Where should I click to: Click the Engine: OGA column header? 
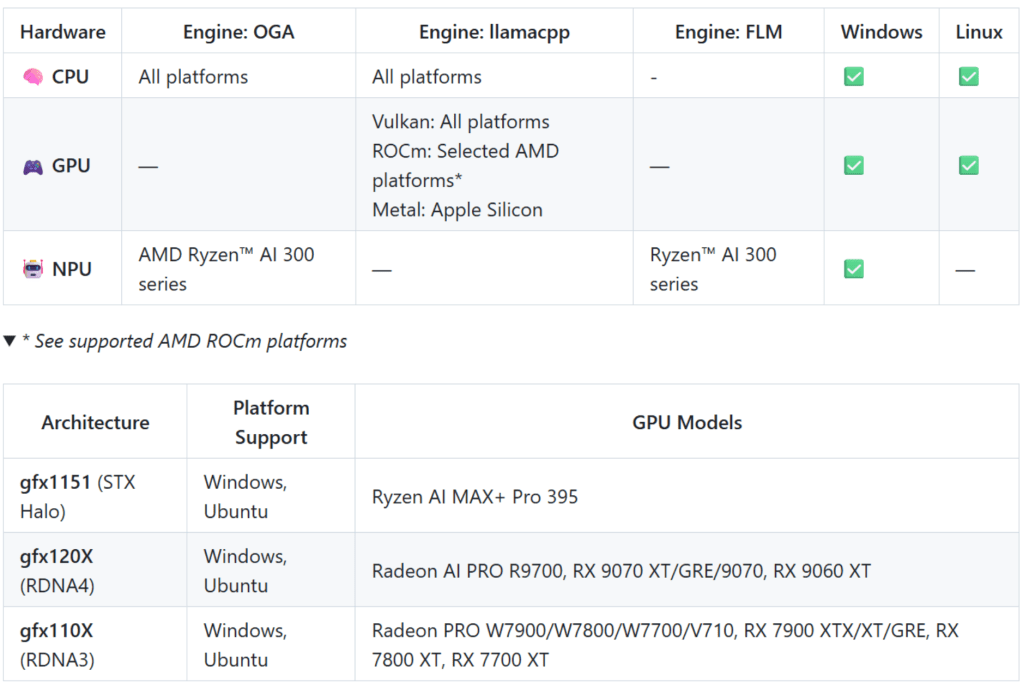(x=238, y=32)
